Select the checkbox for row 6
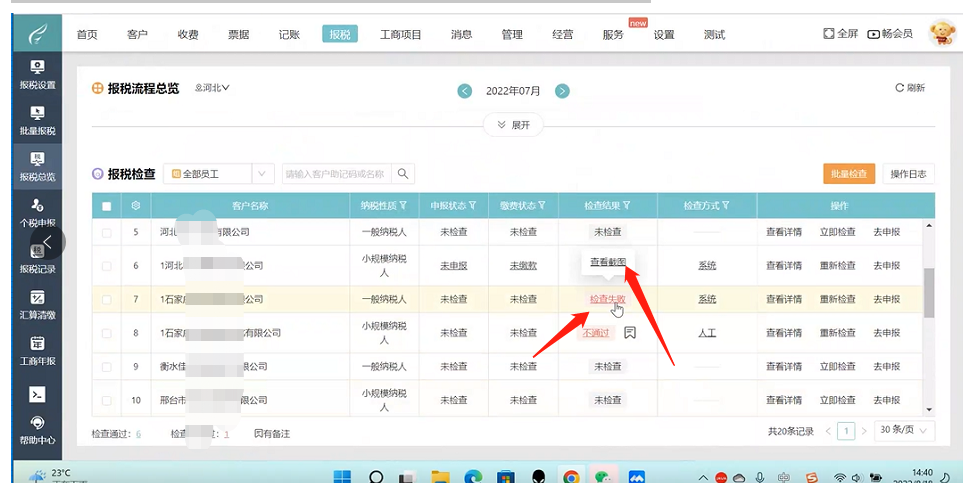This screenshot has width=963, height=483. pos(107,266)
